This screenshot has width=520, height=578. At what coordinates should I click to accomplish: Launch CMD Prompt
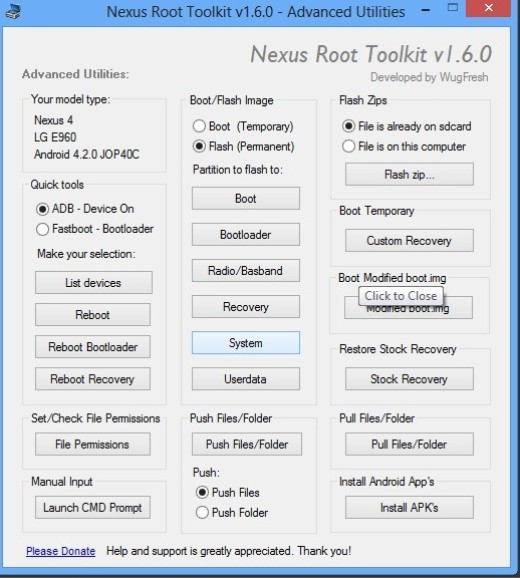point(93,508)
